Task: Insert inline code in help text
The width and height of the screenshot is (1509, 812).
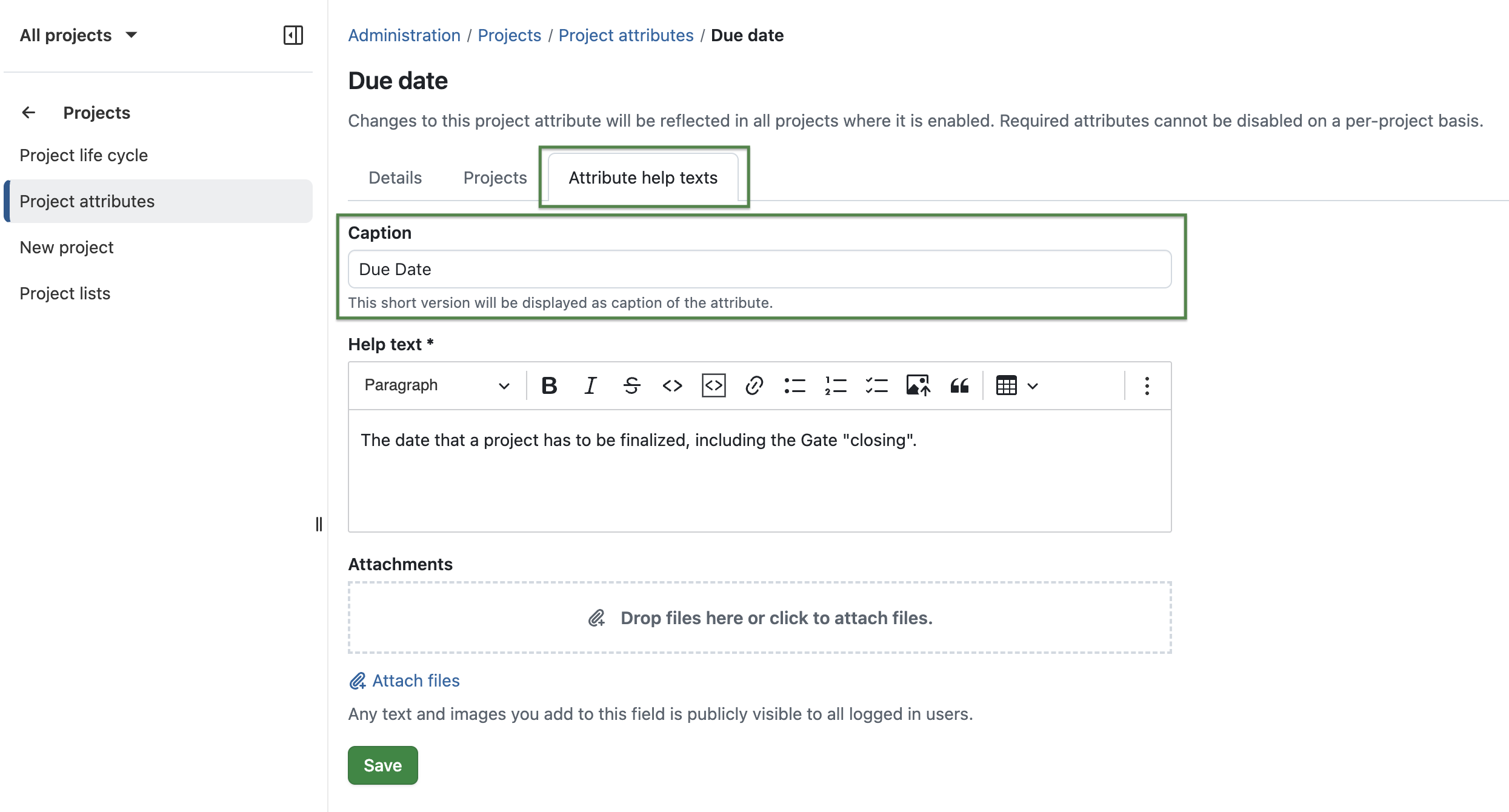Action: point(672,385)
